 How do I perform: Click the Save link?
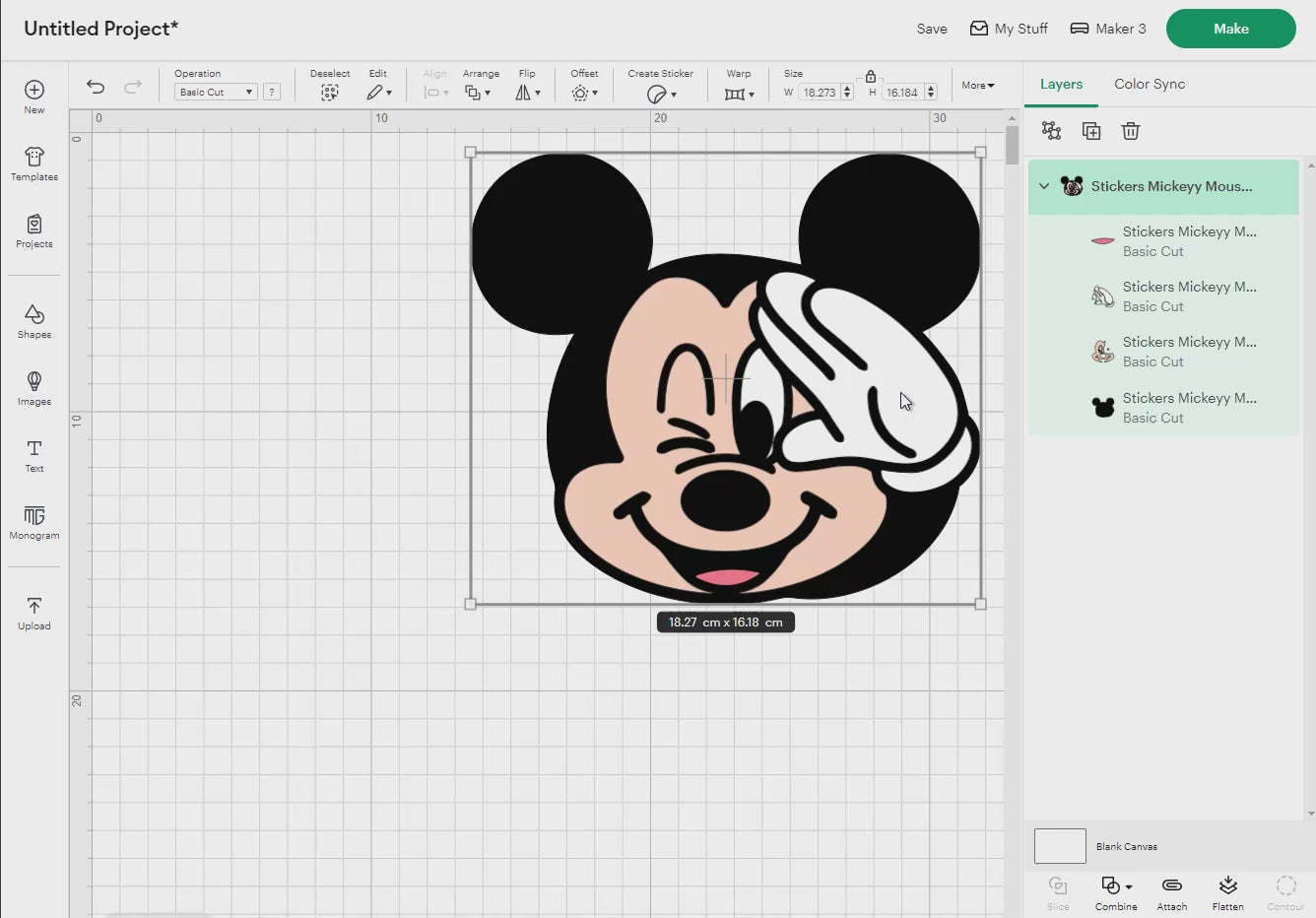click(x=932, y=29)
